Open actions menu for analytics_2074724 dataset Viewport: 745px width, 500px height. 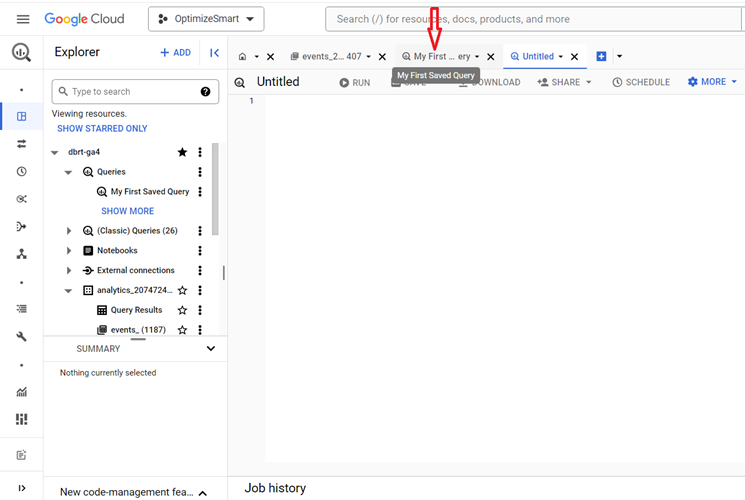pos(200,290)
